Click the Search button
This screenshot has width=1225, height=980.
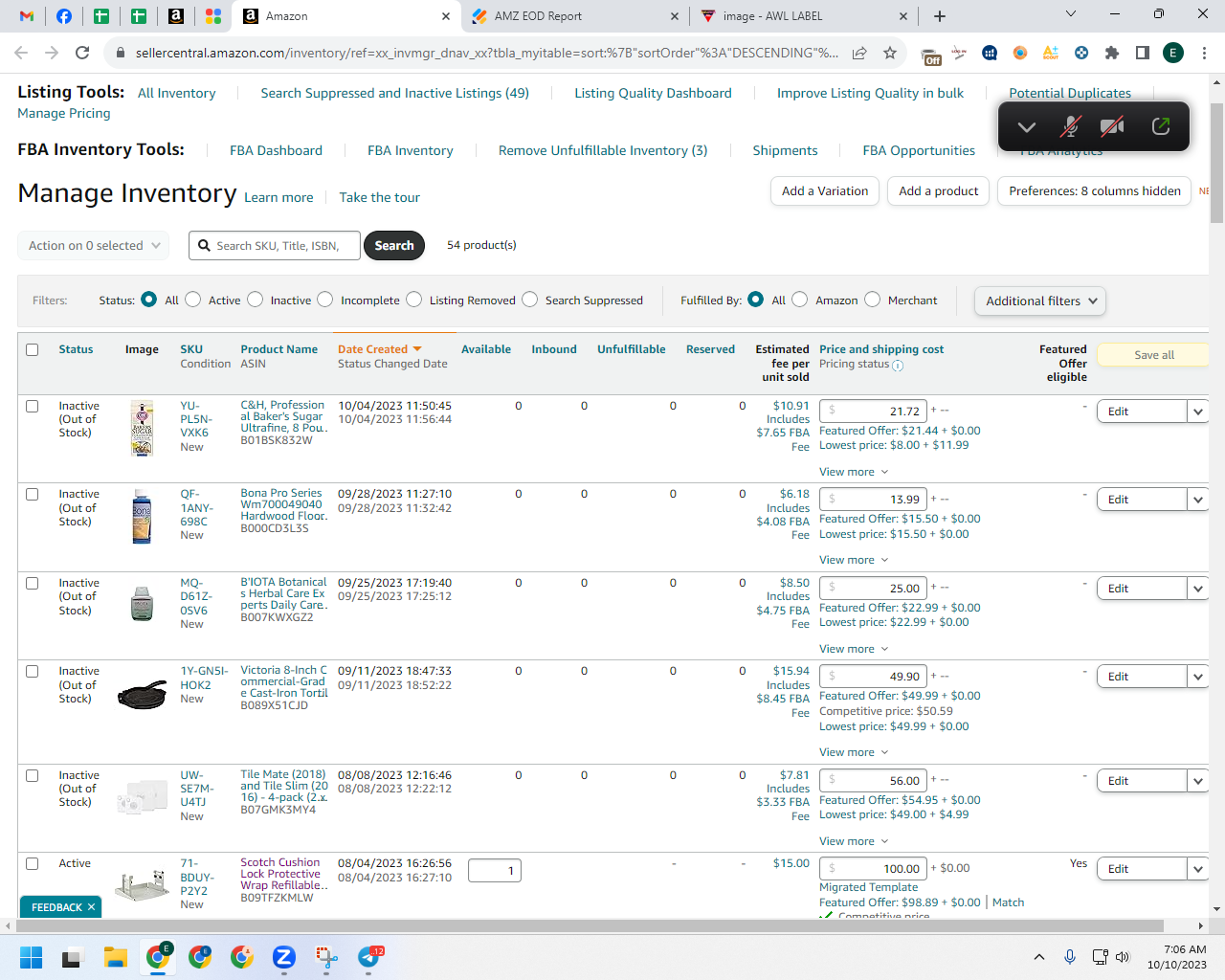coord(394,246)
